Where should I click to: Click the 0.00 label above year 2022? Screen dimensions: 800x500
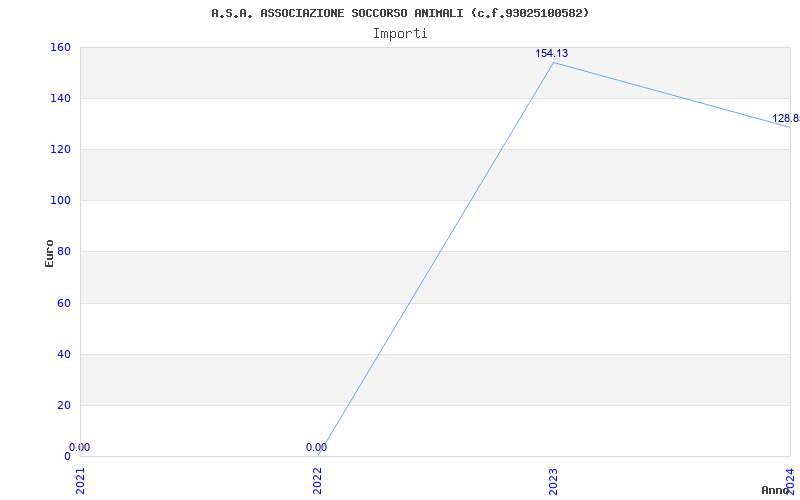pyautogui.click(x=316, y=447)
